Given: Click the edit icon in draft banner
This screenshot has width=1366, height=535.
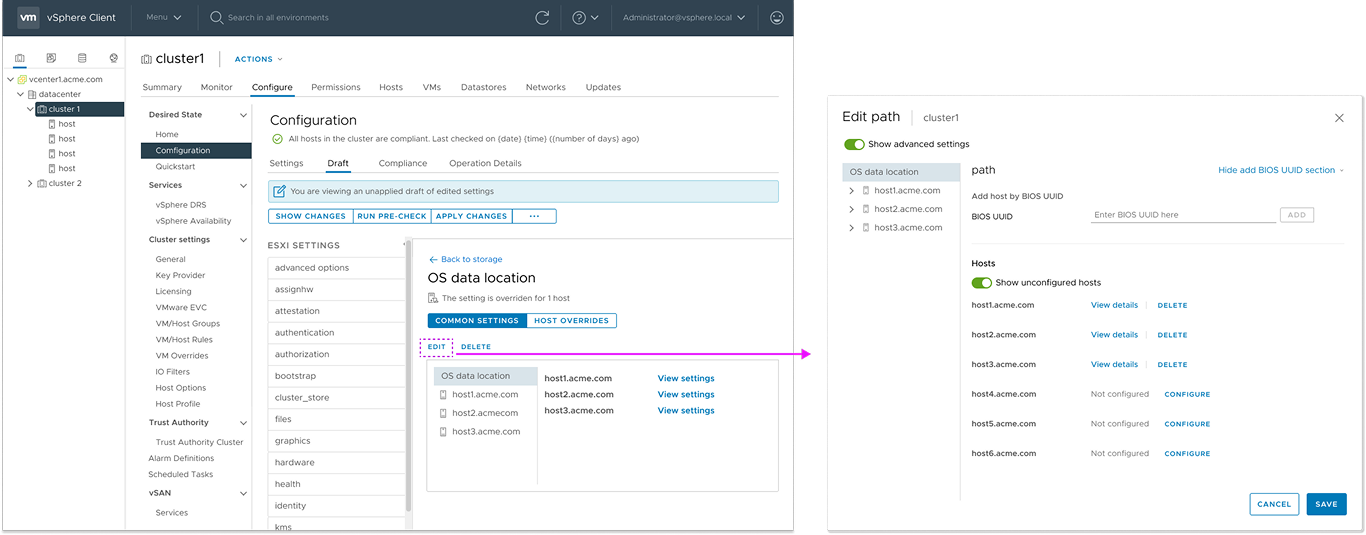Looking at the screenshot, I should [x=280, y=191].
